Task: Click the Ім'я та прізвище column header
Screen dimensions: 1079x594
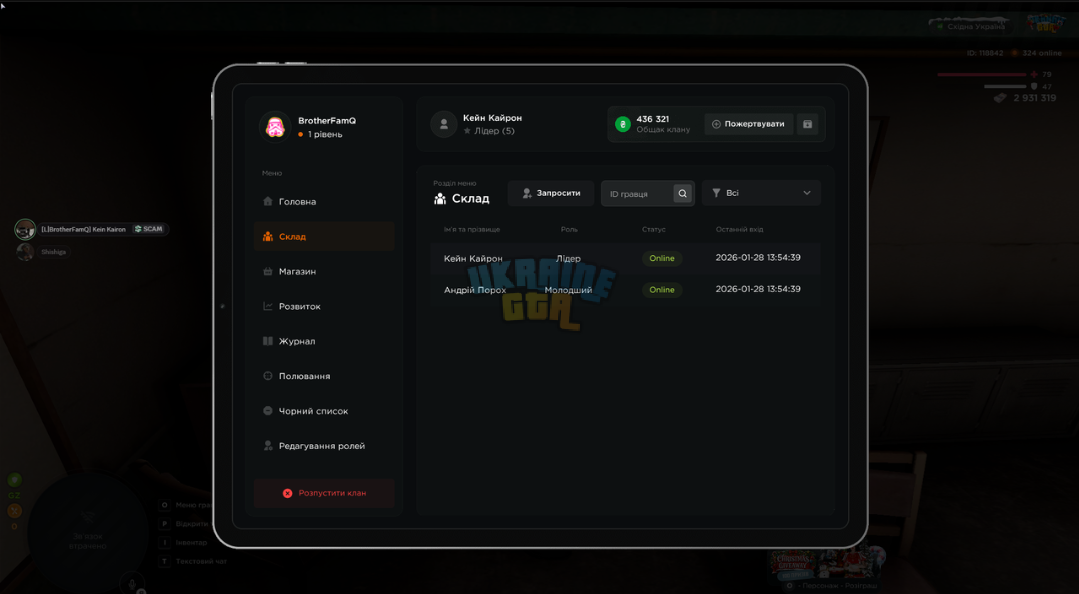Action: pyautogui.click(x=472, y=229)
